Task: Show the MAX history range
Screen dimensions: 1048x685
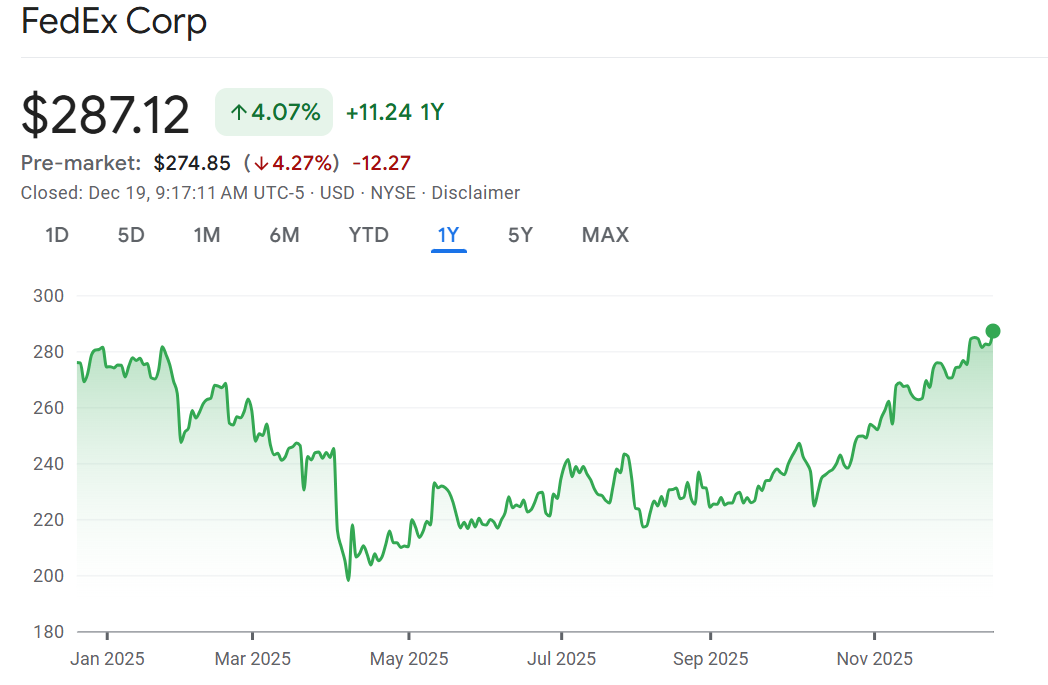Action: pos(605,235)
